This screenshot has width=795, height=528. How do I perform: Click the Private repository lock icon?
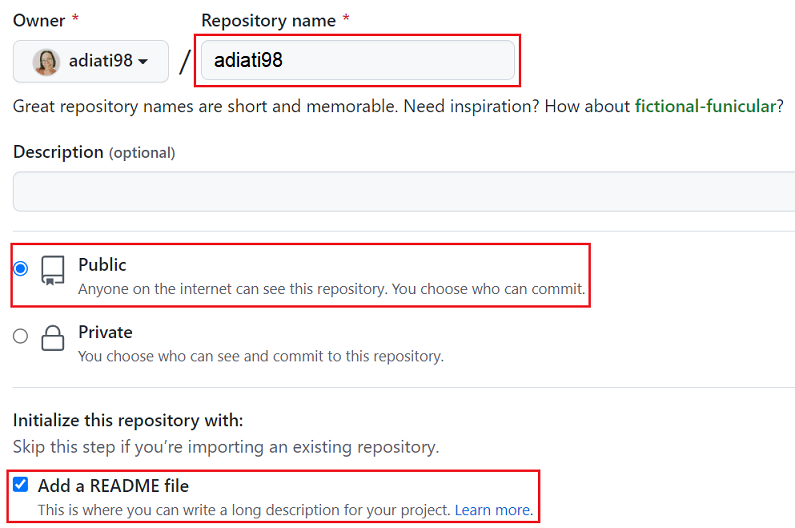[53, 338]
